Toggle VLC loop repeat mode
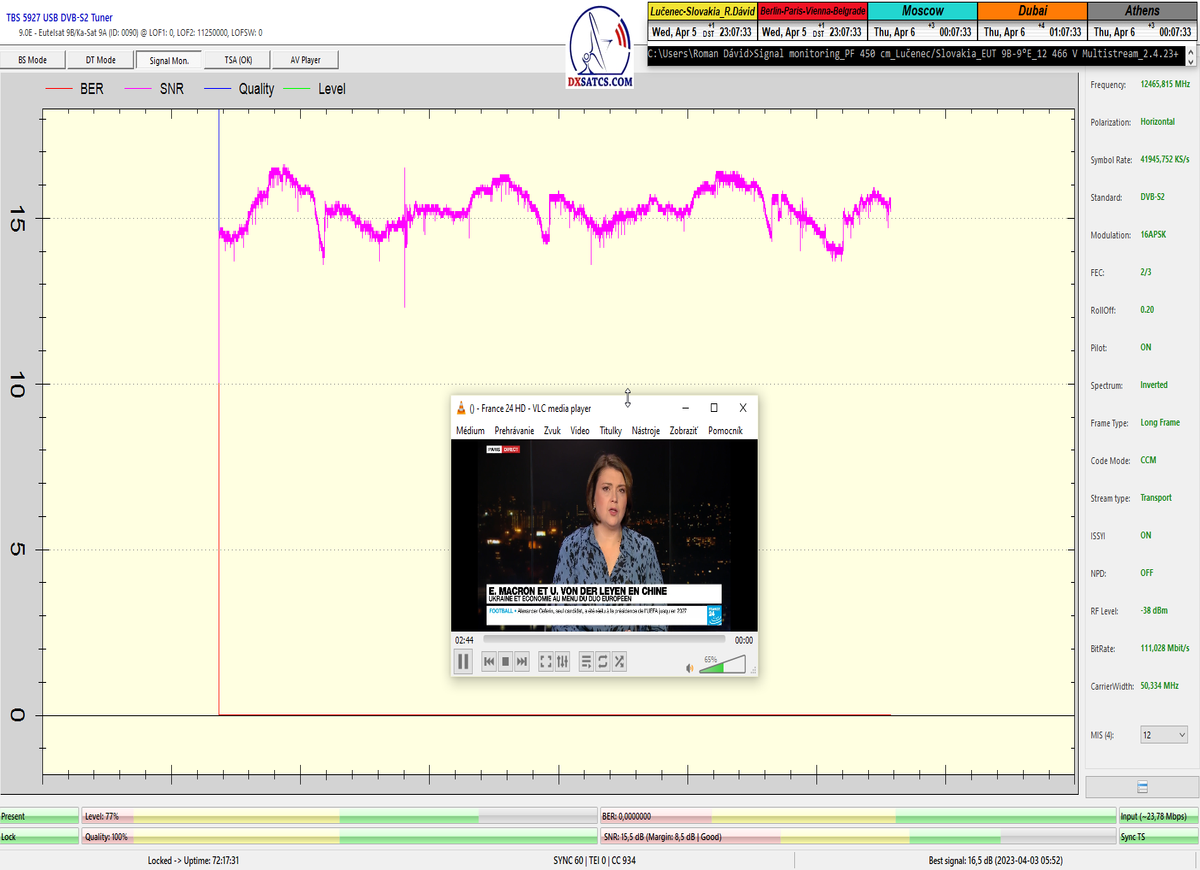The image size is (1200, 870). [603, 661]
